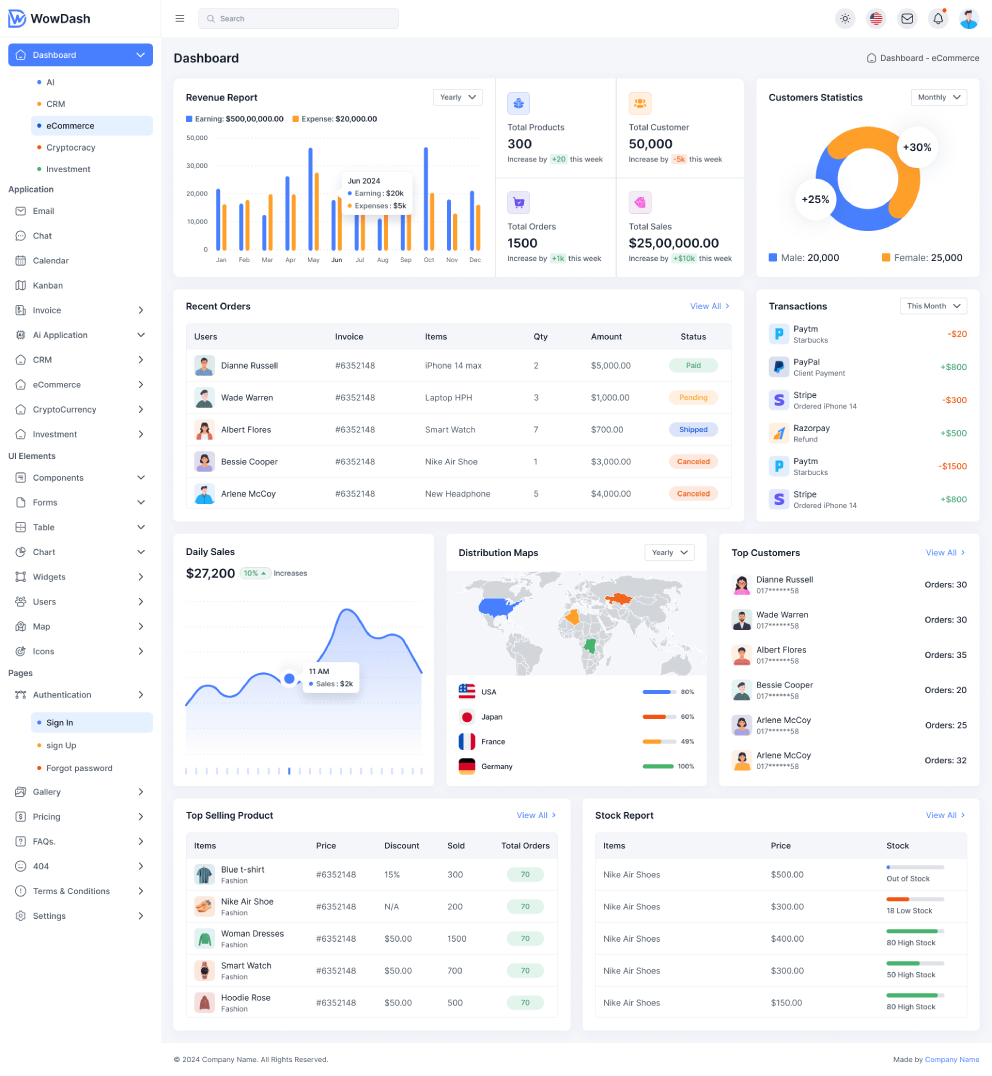Screen dimensions: 992x1076
Task: Click the orange Female legend swatch
Action: coord(886,258)
